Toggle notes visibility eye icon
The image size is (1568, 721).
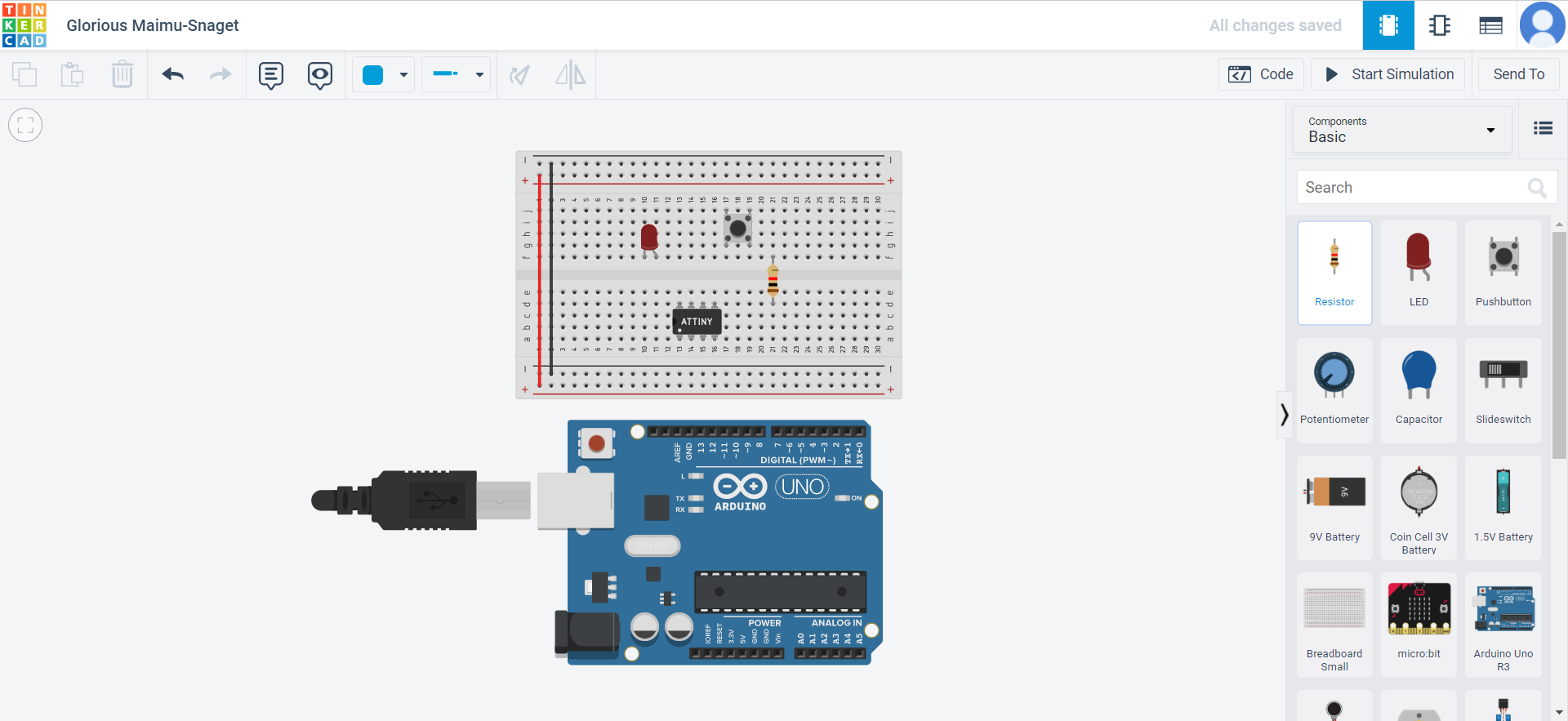tap(320, 75)
